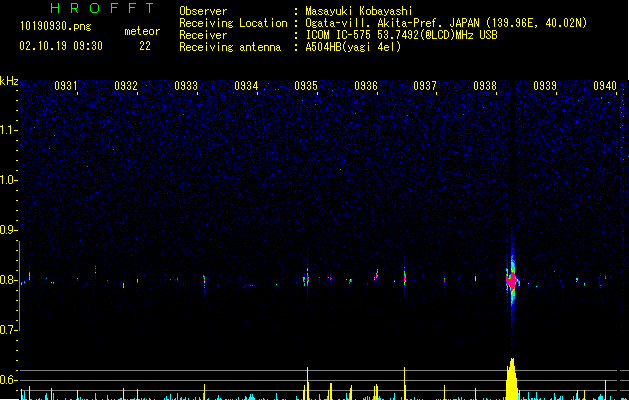Click the Observer label
This screenshot has width=629, height=400.
203,11
